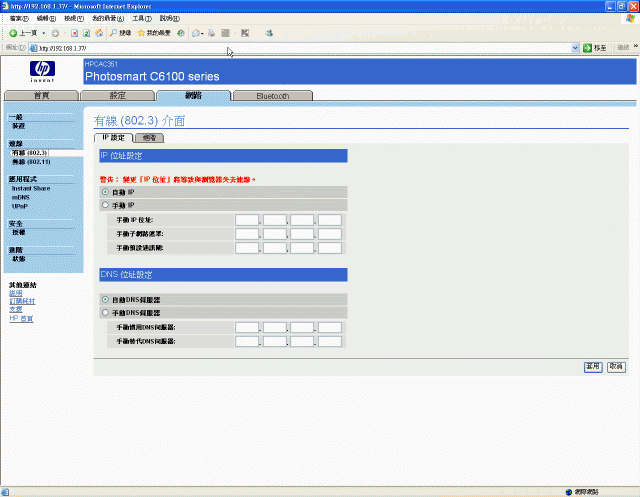Select the Manual DNS server radio button
The height and width of the screenshot is (497, 640).
[105, 313]
